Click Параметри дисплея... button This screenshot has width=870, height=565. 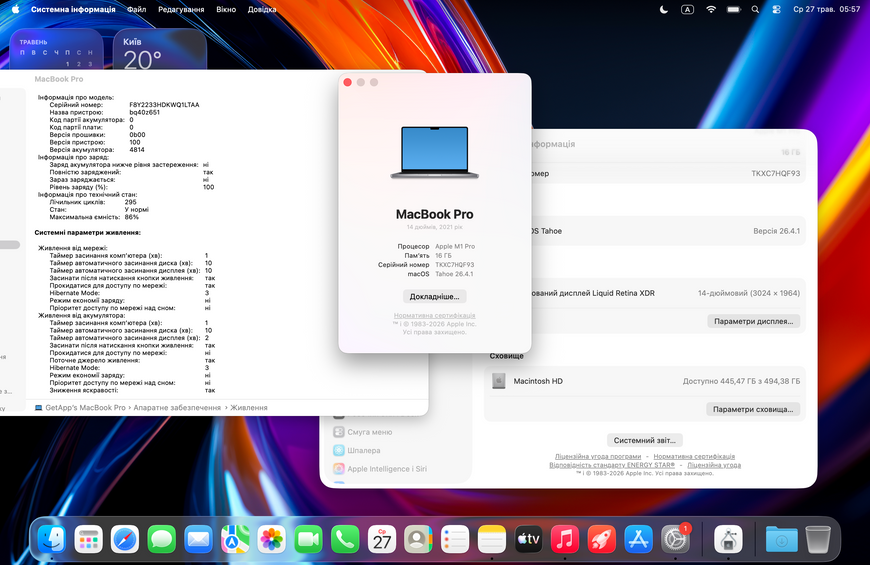coord(753,321)
